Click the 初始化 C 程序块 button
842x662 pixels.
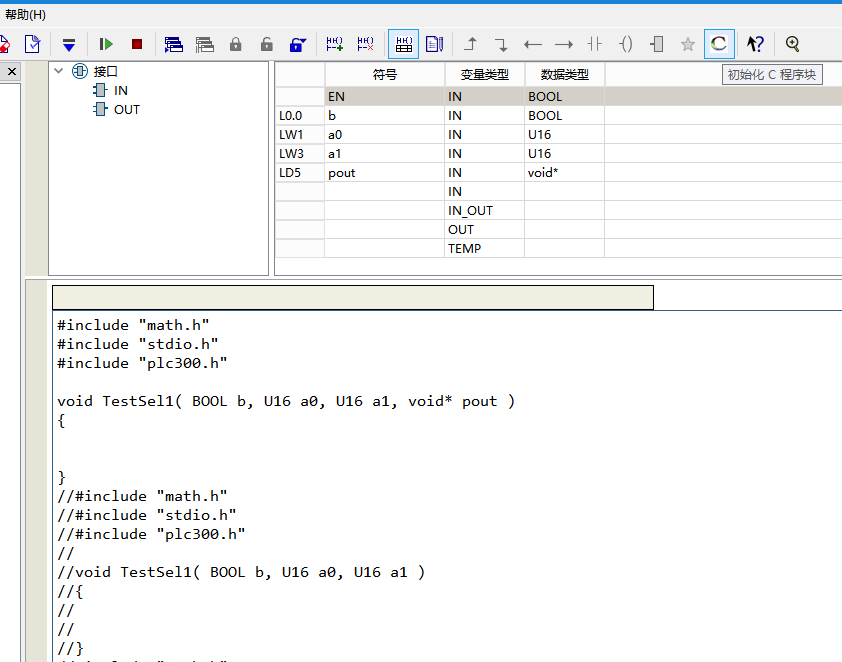pyautogui.click(x=772, y=75)
